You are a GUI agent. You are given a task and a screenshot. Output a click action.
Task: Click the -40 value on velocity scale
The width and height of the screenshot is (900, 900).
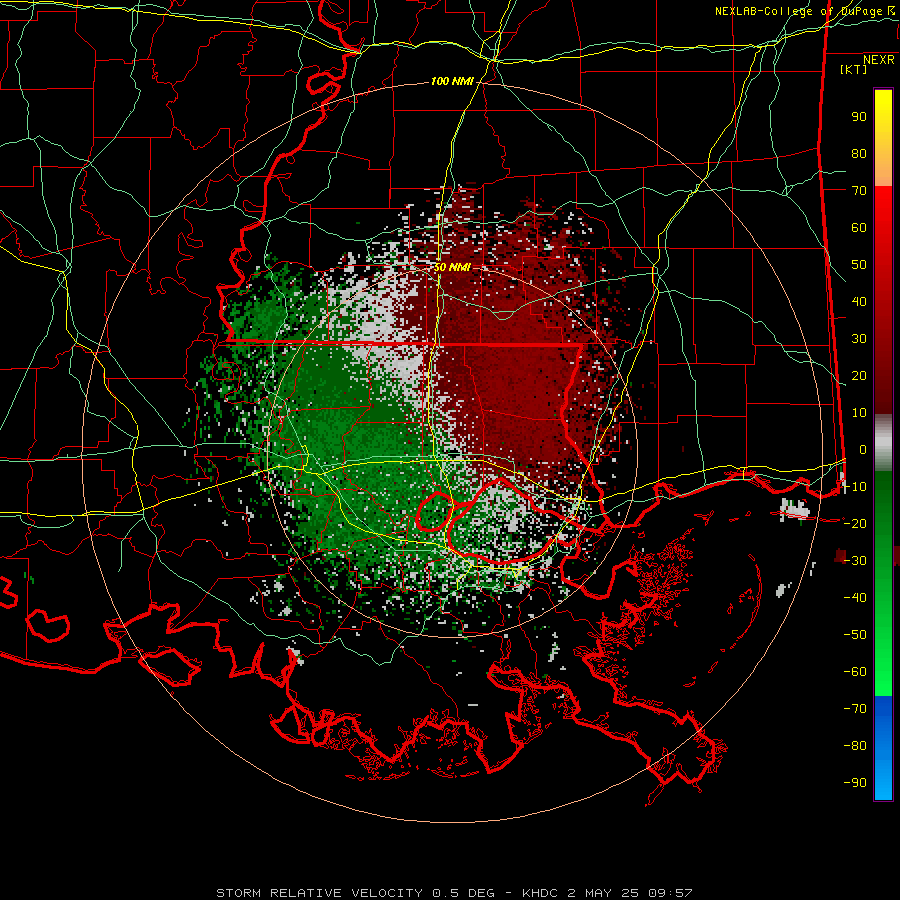855,598
